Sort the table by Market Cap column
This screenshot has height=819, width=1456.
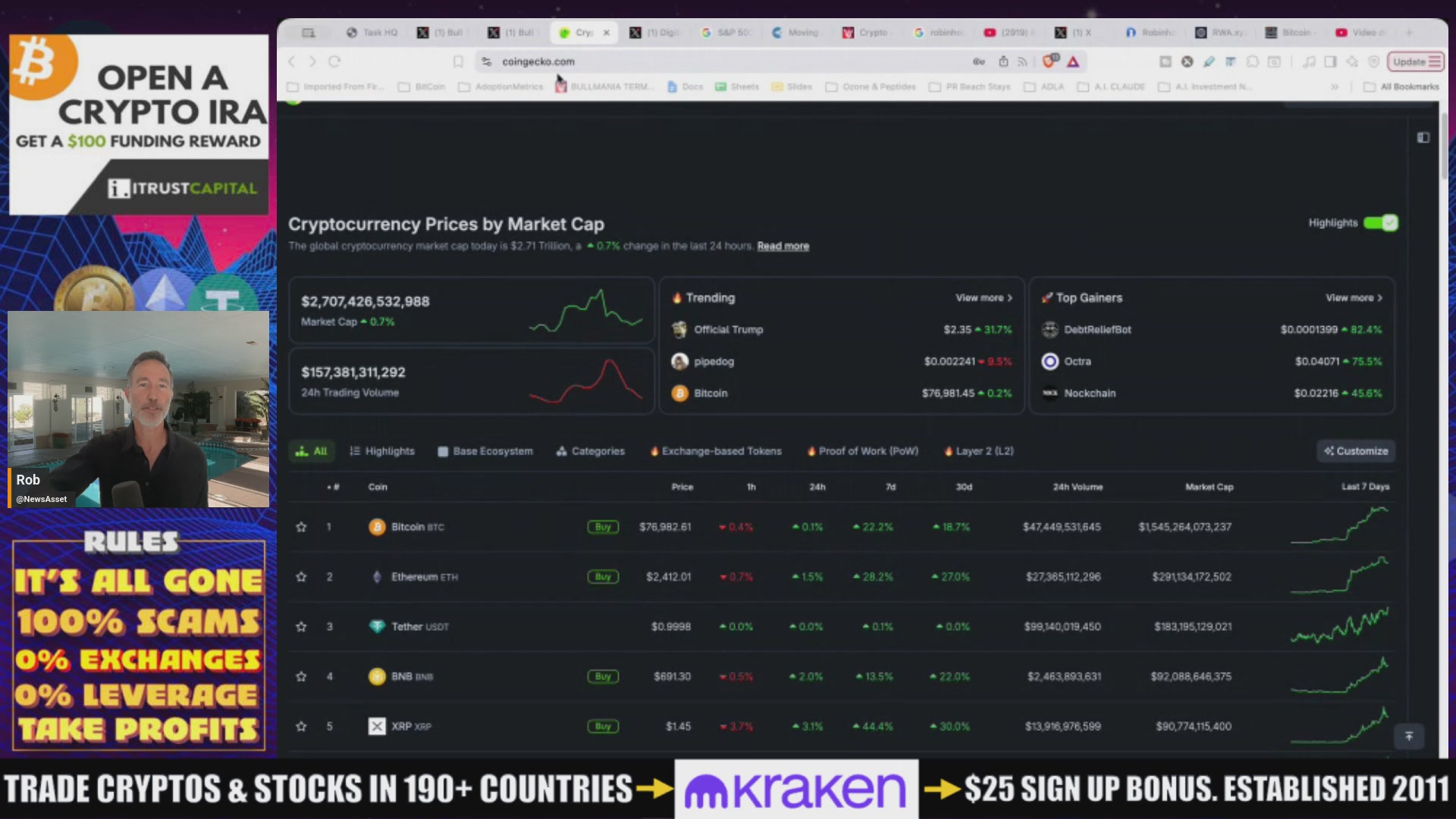(x=1209, y=487)
